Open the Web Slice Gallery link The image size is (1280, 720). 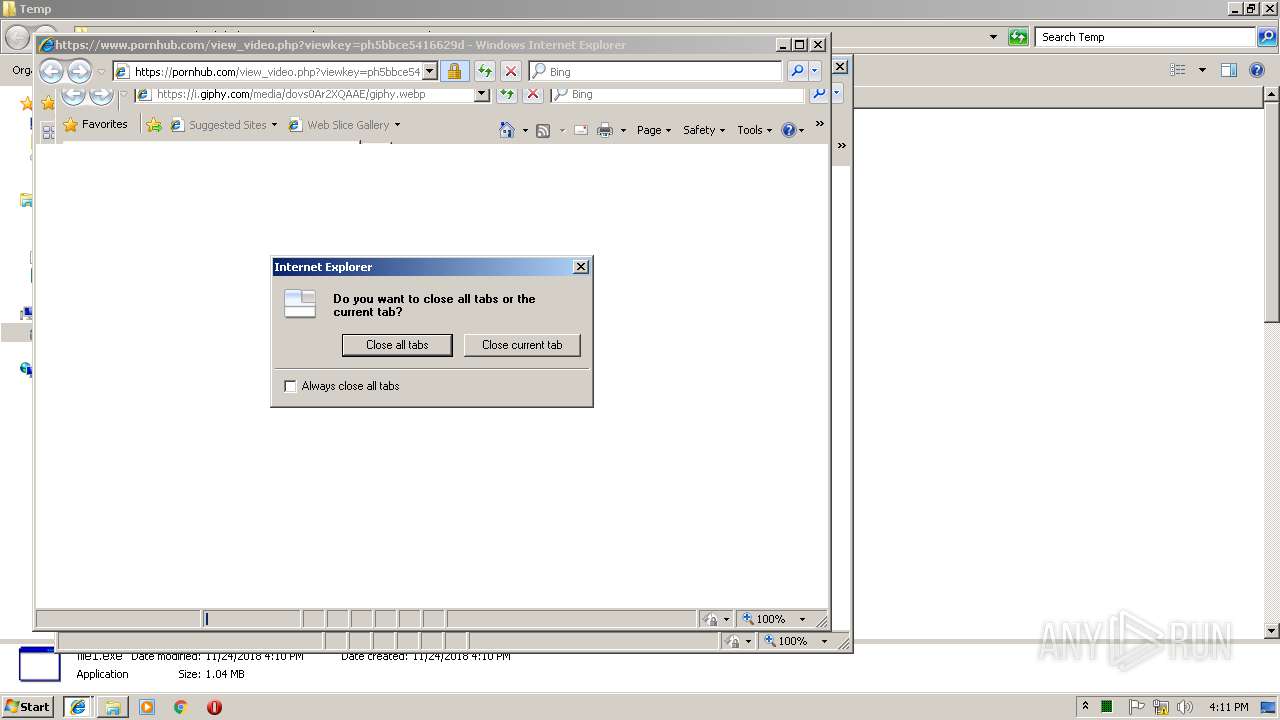tap(344, 125)
